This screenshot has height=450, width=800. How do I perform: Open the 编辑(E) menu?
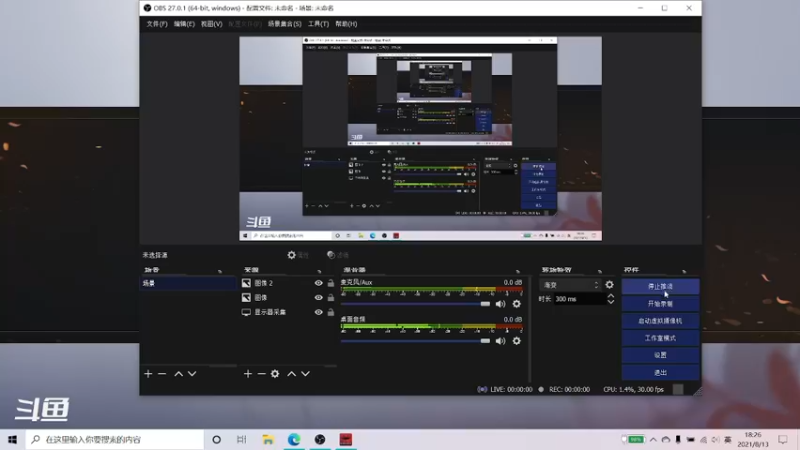pos(184,24)
